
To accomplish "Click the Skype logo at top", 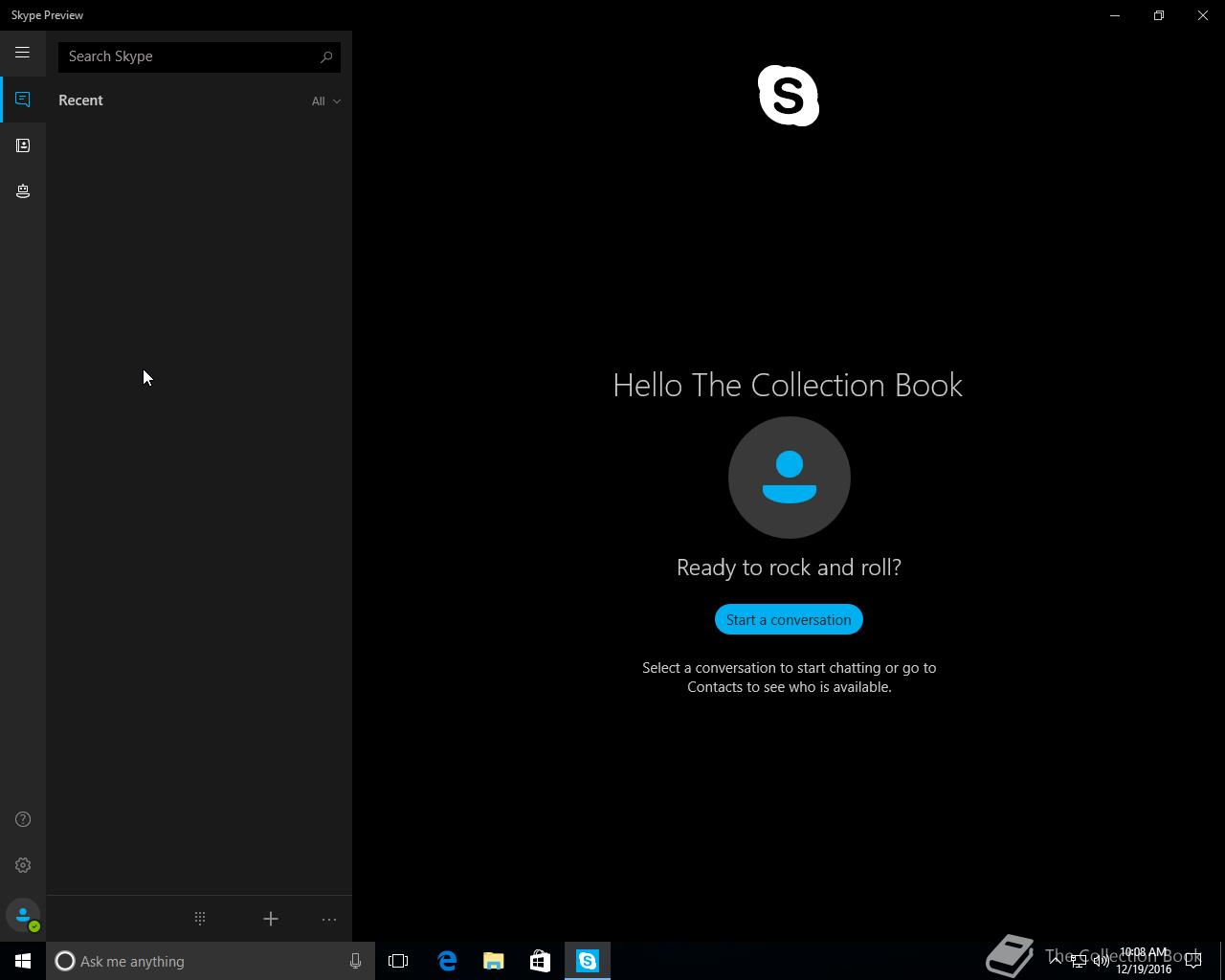I will (789, 96).
